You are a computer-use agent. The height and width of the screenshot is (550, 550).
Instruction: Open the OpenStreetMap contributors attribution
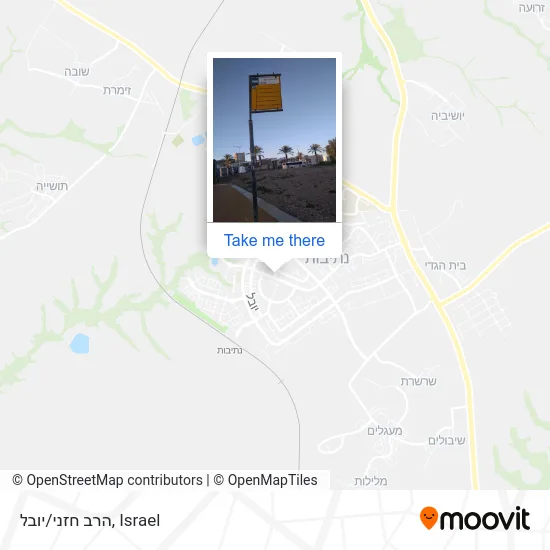click(108, 480)
